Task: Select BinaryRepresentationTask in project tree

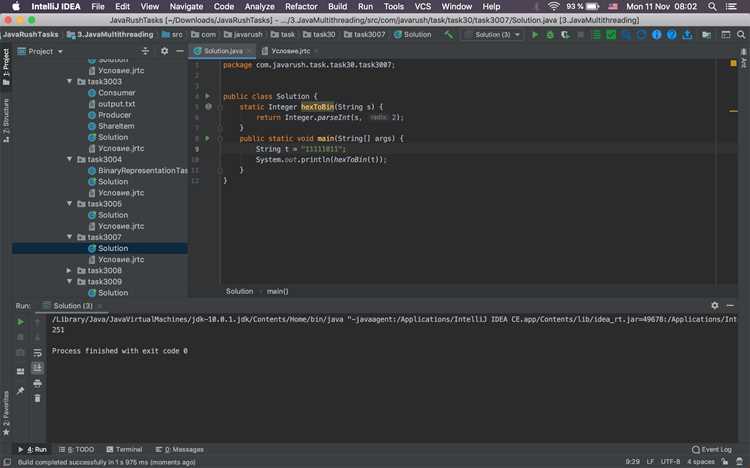Action: point(138,170)
